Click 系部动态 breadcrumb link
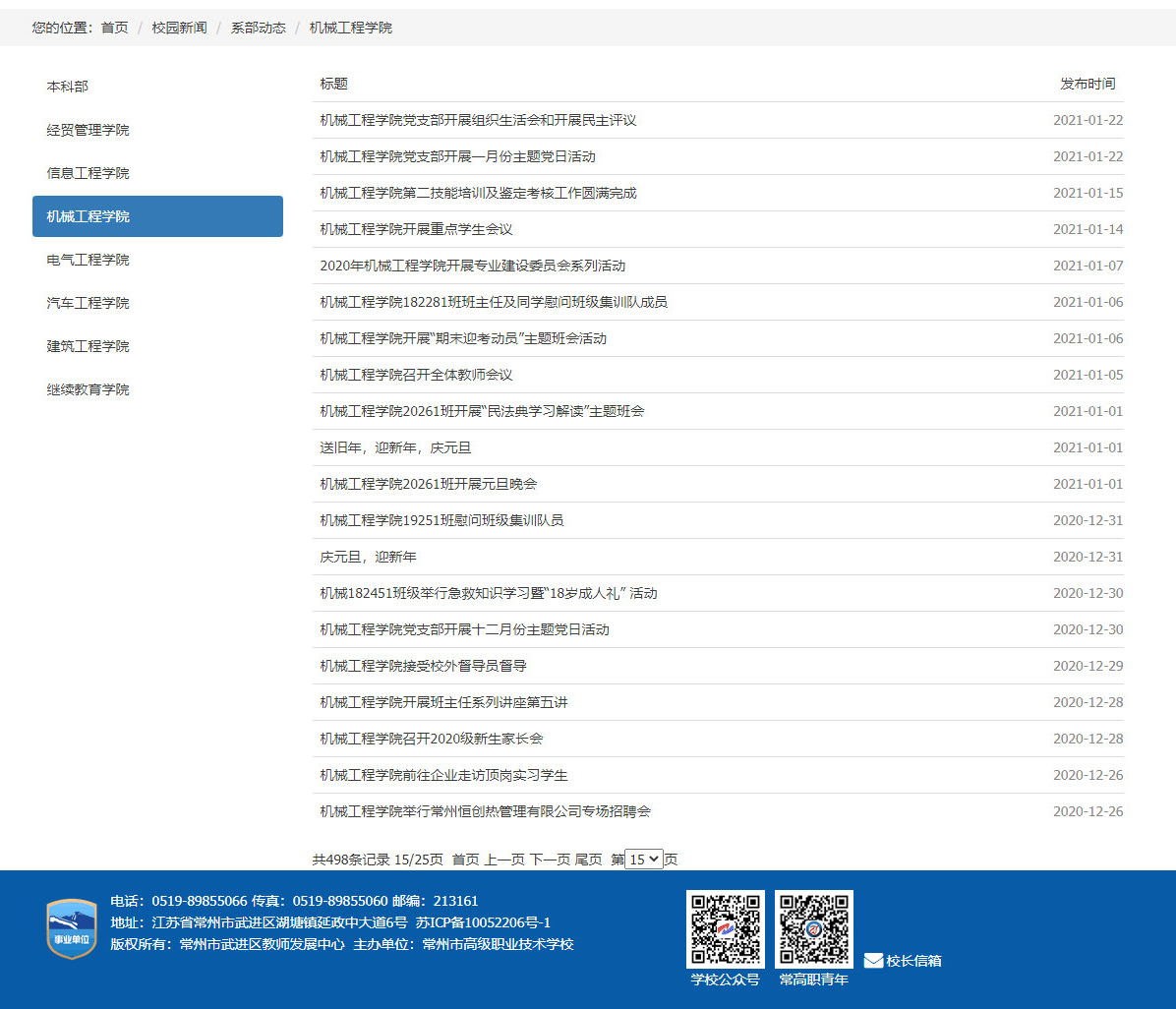This screenshot has height=1009, width=1176. point(258,28)
